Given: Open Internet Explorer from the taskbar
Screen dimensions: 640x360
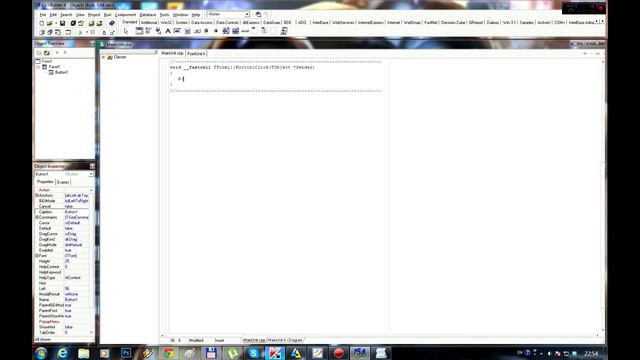Looking at the screenshot, I should pos(62,353).
